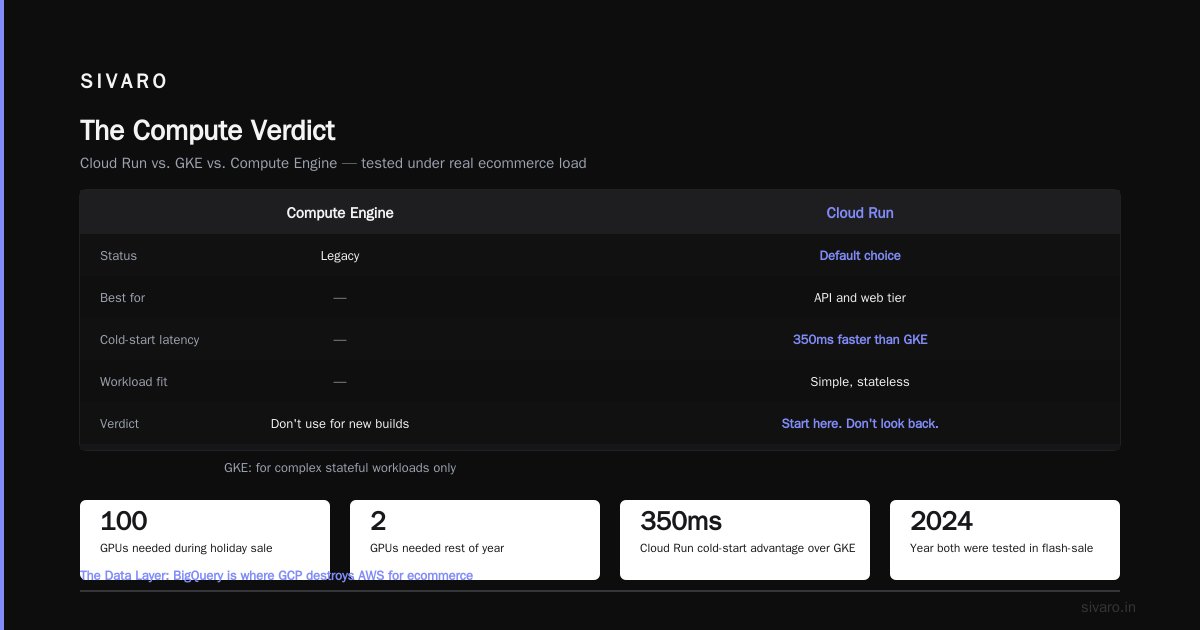1200x630 pixels.
Task: Click 'The Compute Verdict' heading
Action: pos(208,131)
